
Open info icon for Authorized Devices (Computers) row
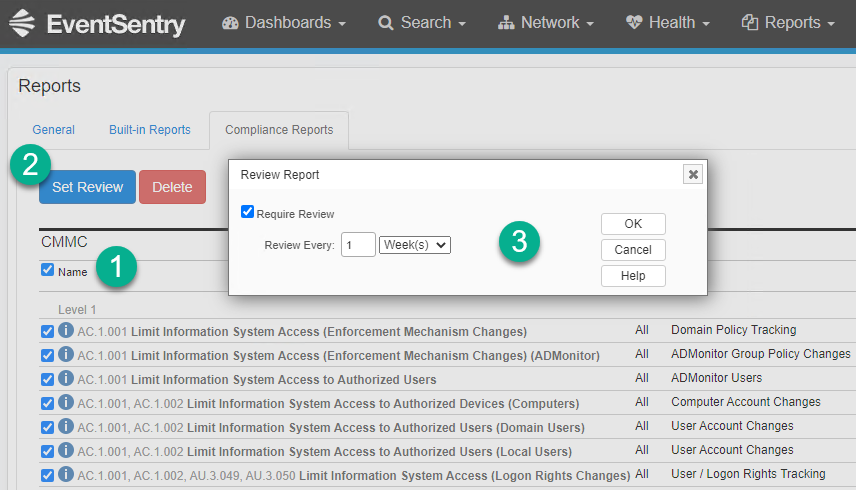coord(66,402)
